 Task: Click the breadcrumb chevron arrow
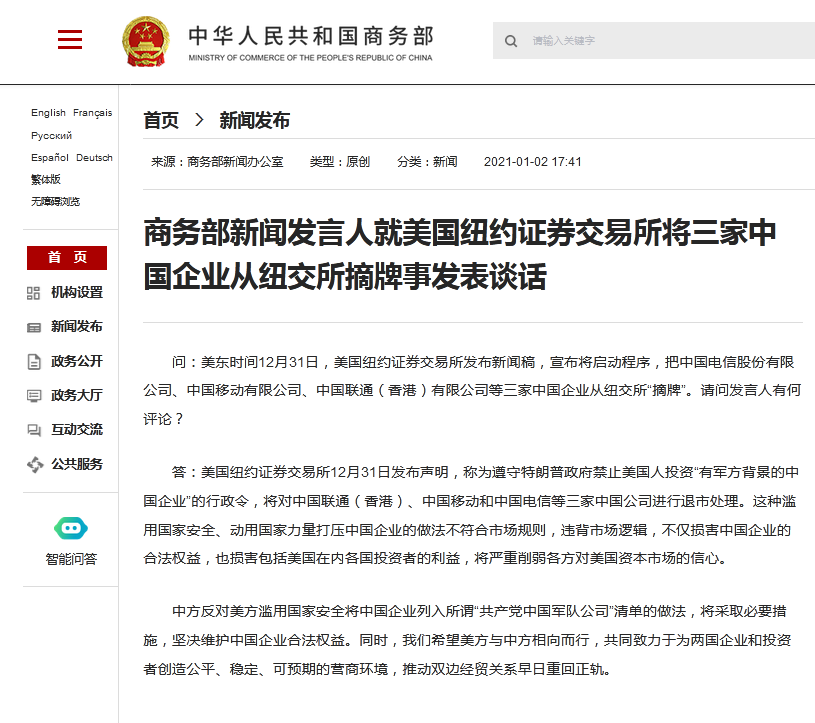[199, 120]
